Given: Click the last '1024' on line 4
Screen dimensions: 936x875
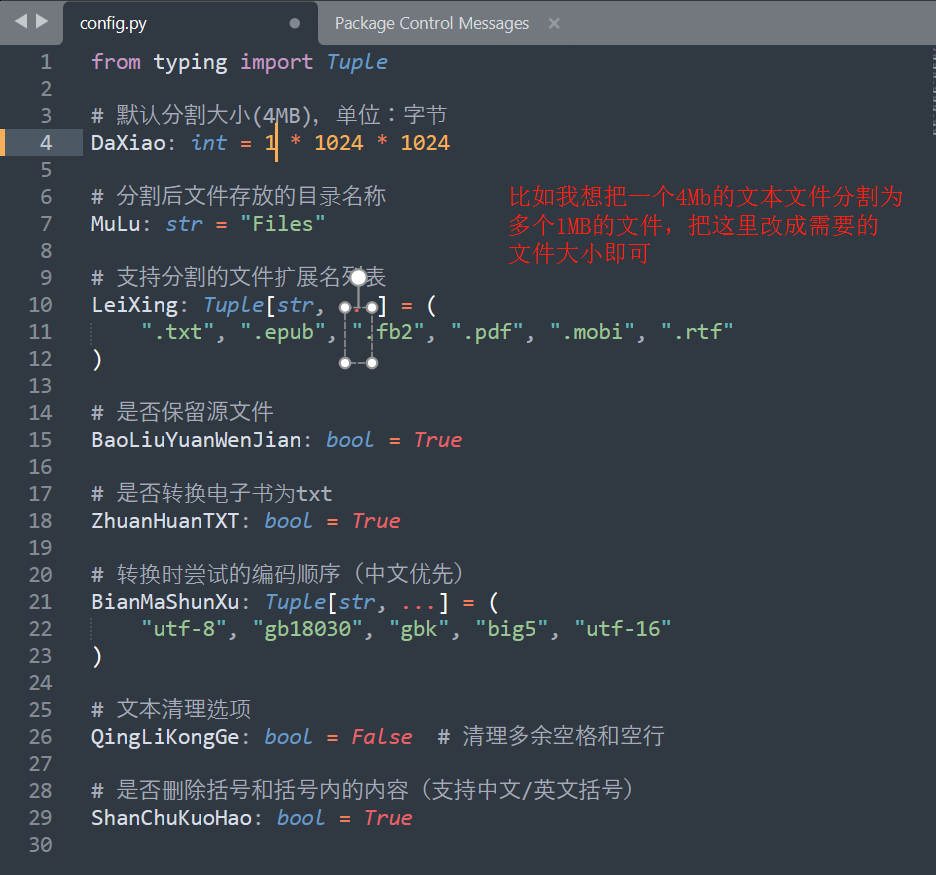Looking at the screenshot, I should [425, 143].
